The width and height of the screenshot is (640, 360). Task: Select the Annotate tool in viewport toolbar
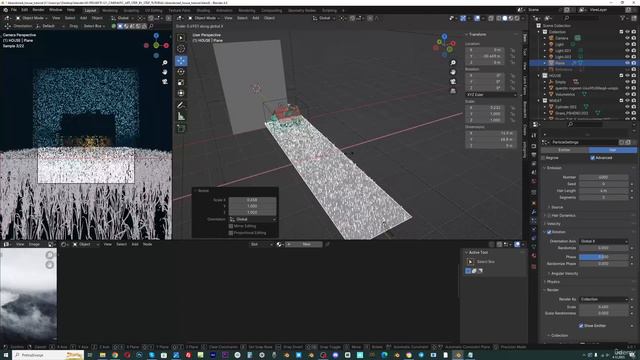coord(181,105)
